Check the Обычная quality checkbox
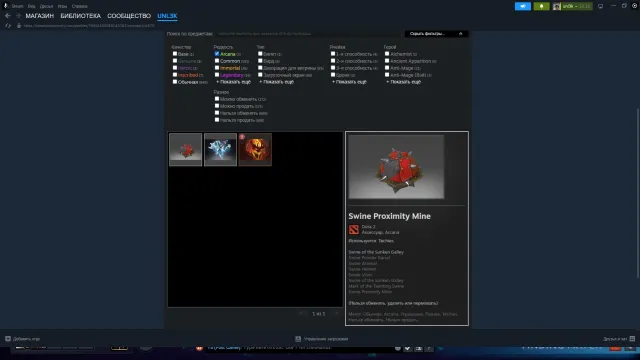The width and height of the screenshot is (640, 360). (175, 82)
